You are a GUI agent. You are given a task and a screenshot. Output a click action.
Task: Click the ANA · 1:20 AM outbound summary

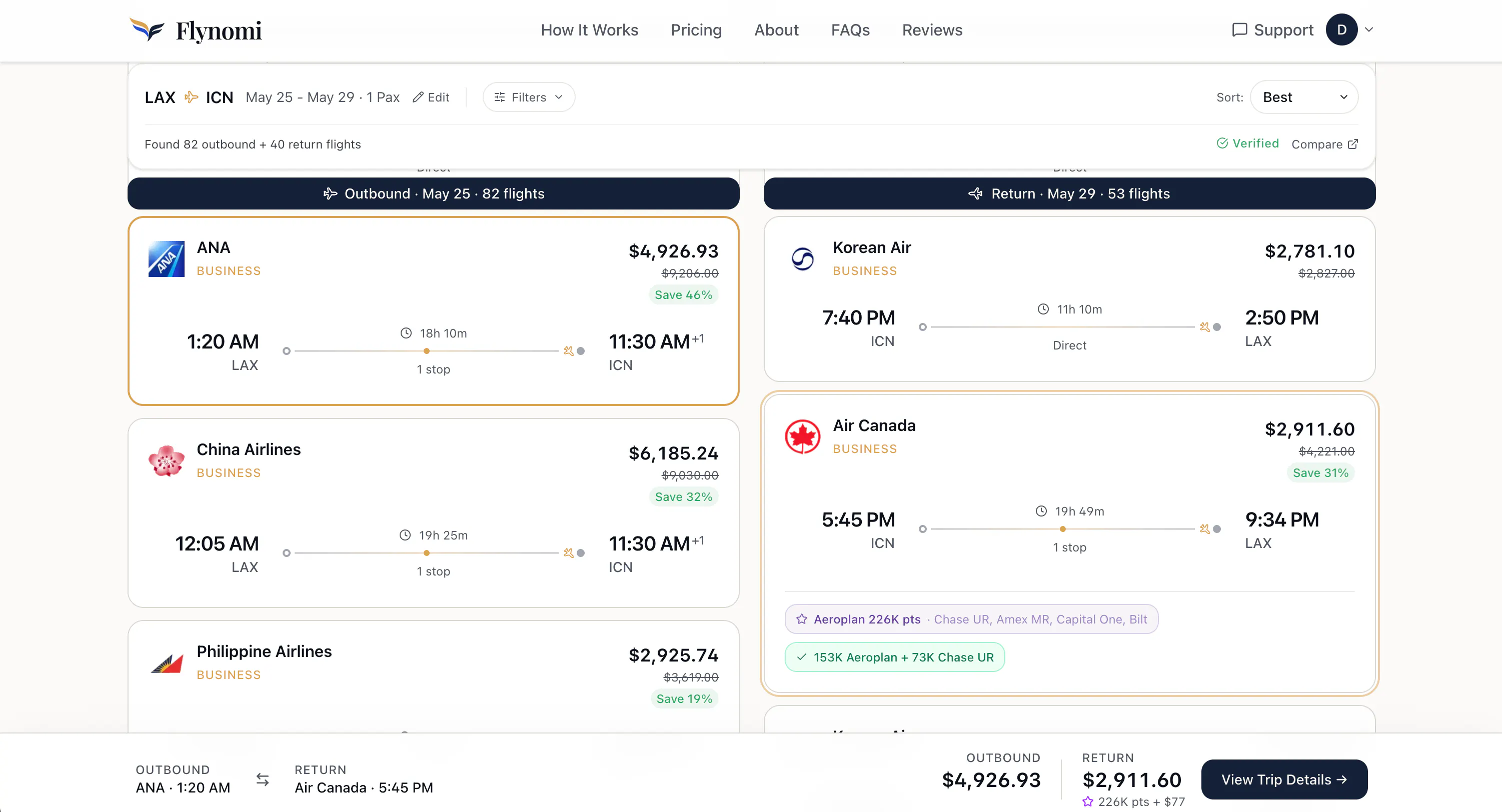coord(183,787)
